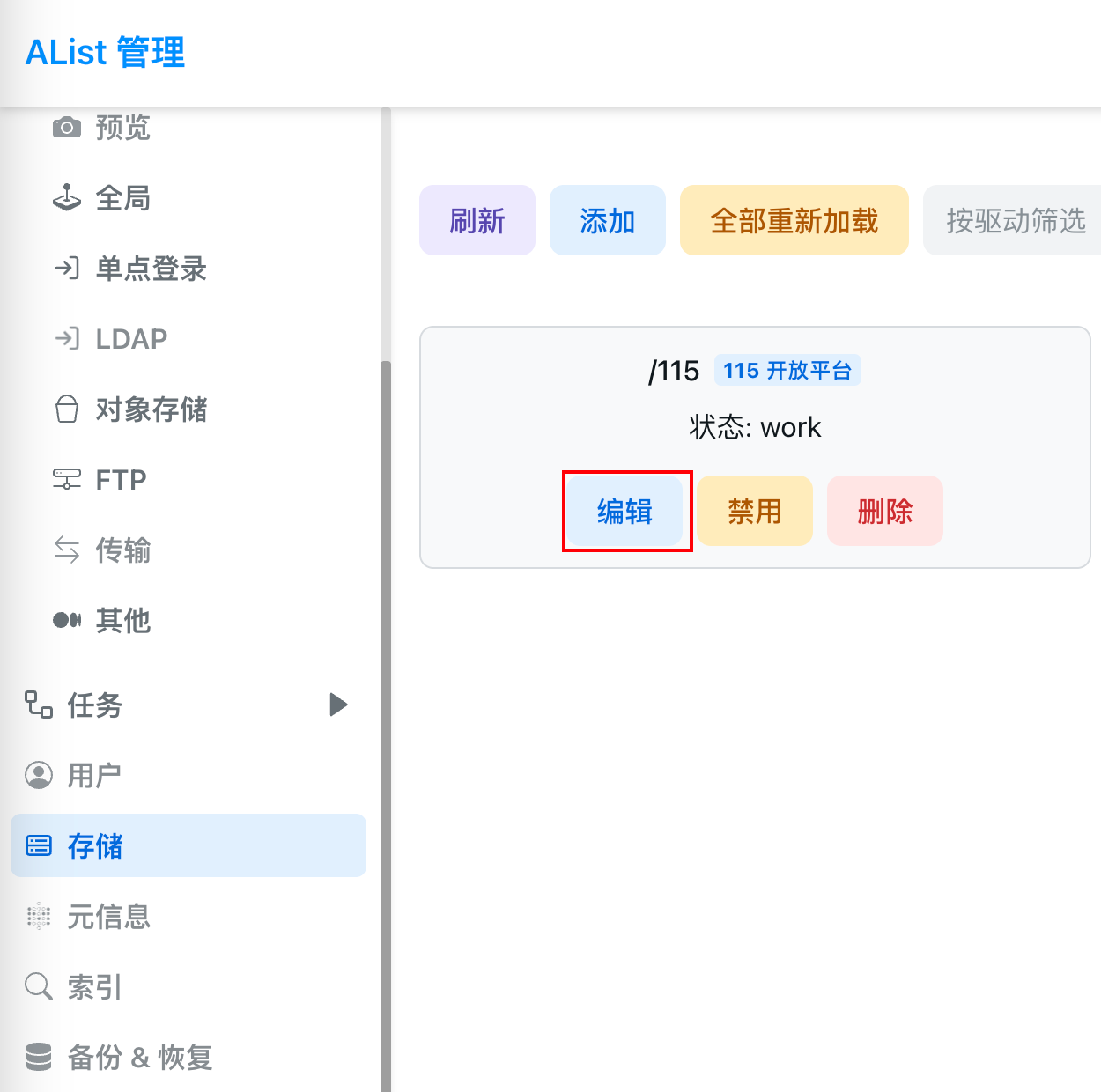
Task: Click the transfer arrows icon beside 传输
Action: point(67,550)
